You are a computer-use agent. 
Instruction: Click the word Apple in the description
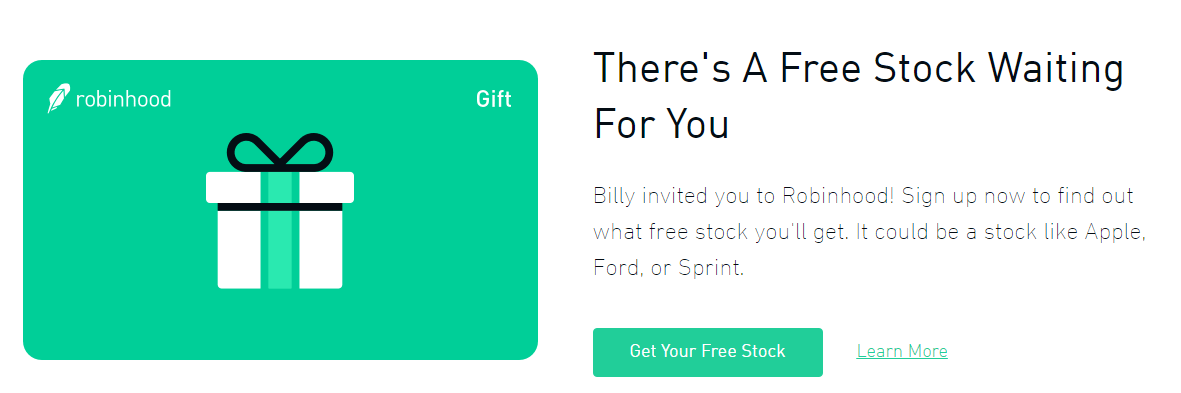(x=1113, y=233)
